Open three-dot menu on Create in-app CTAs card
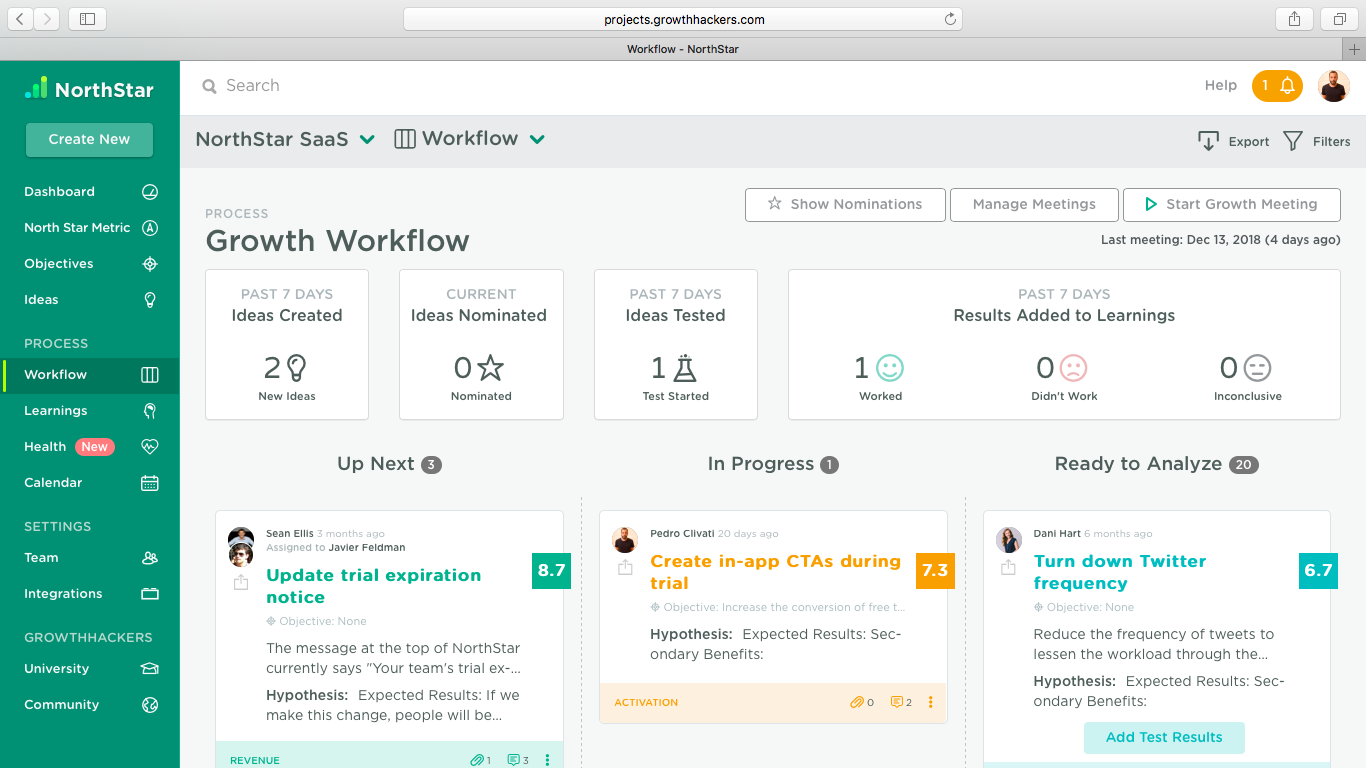 [931, 702]
